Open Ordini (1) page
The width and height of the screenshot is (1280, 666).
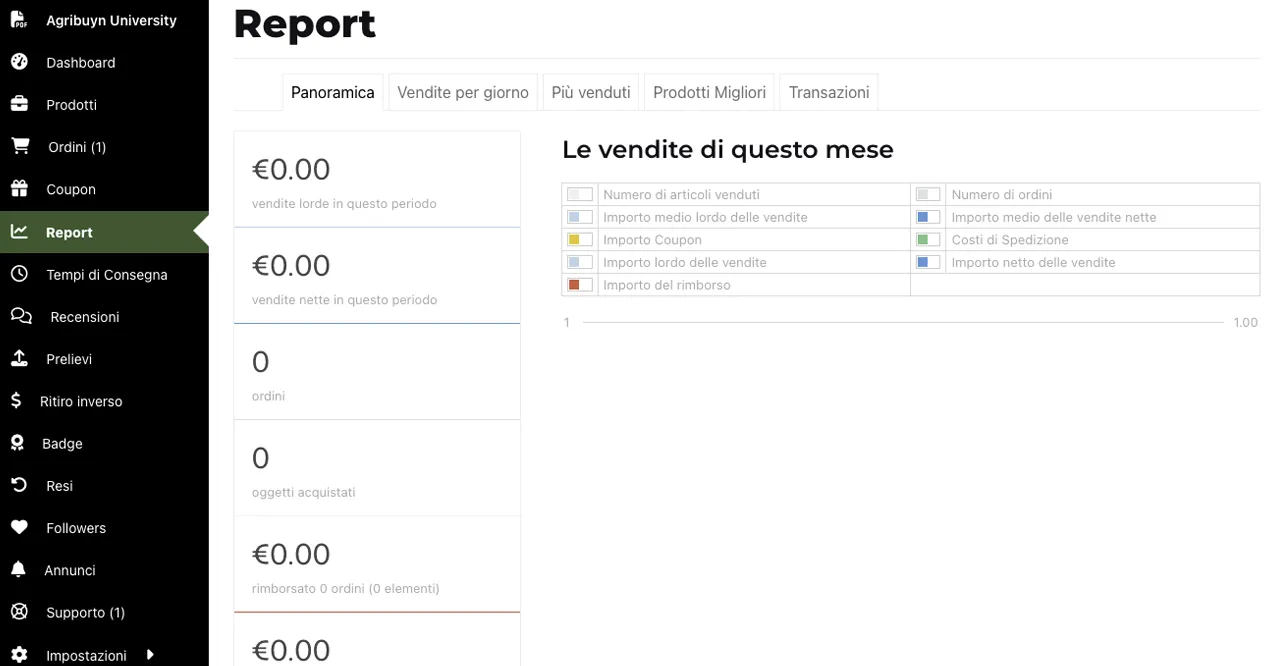point(77,147)
